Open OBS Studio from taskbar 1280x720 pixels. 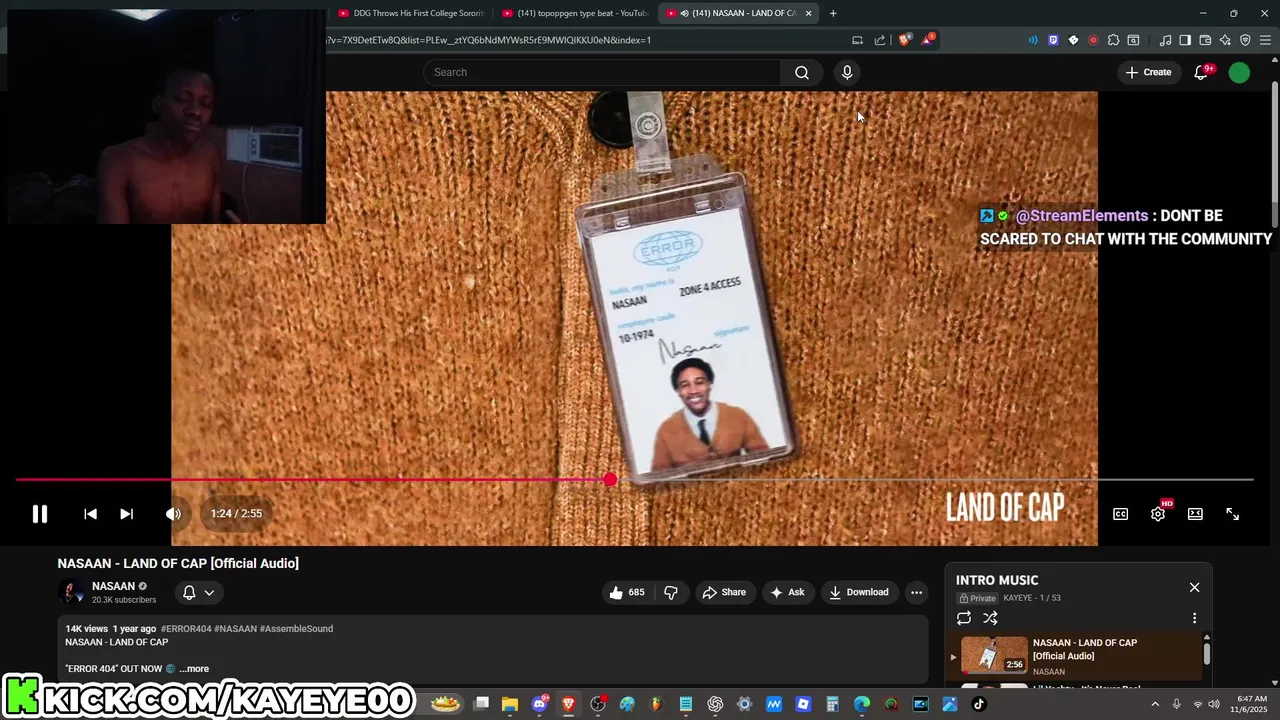tap(598, 704)
